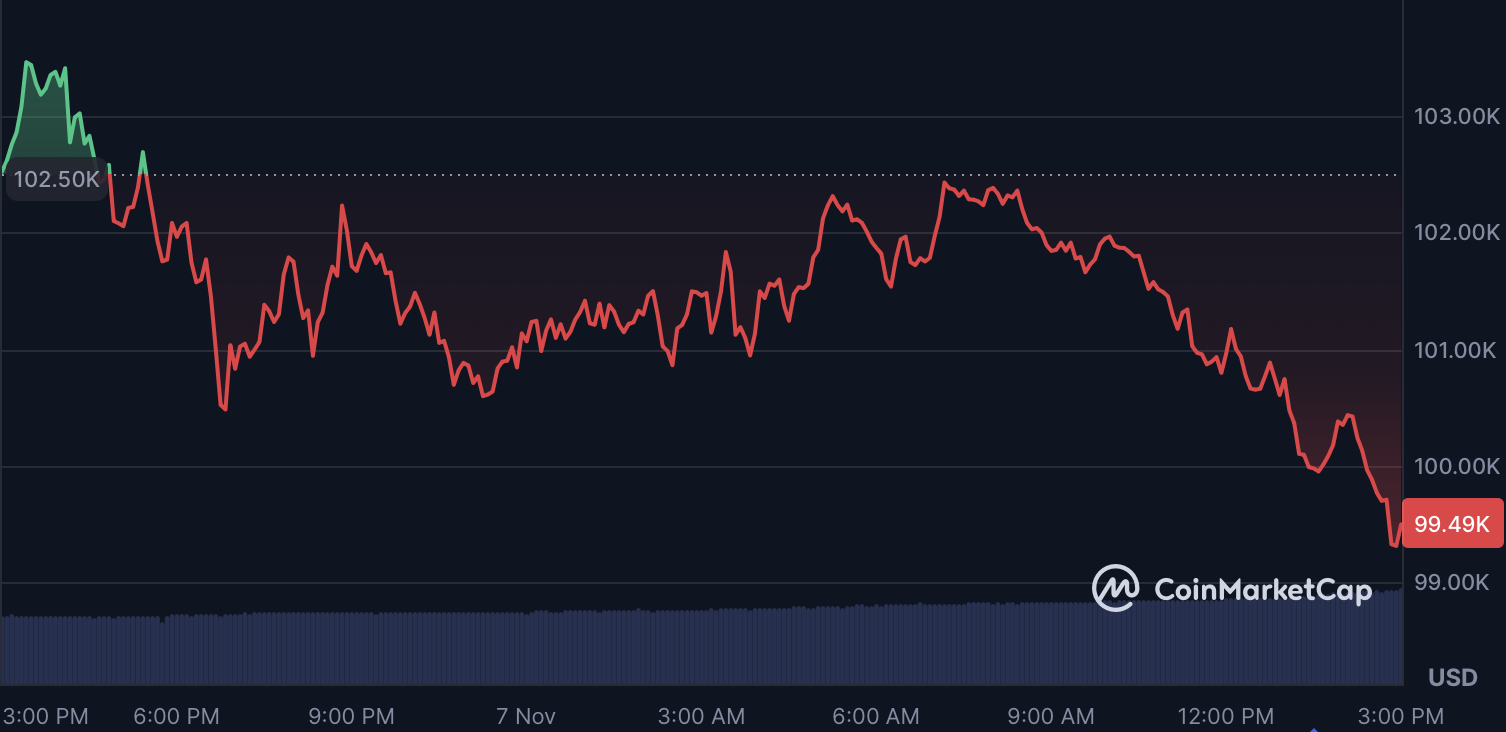The height and width of the screenshot is (732, 1506).
Task: Click the CoinMarketCap logo icon
Action: 1115,588
